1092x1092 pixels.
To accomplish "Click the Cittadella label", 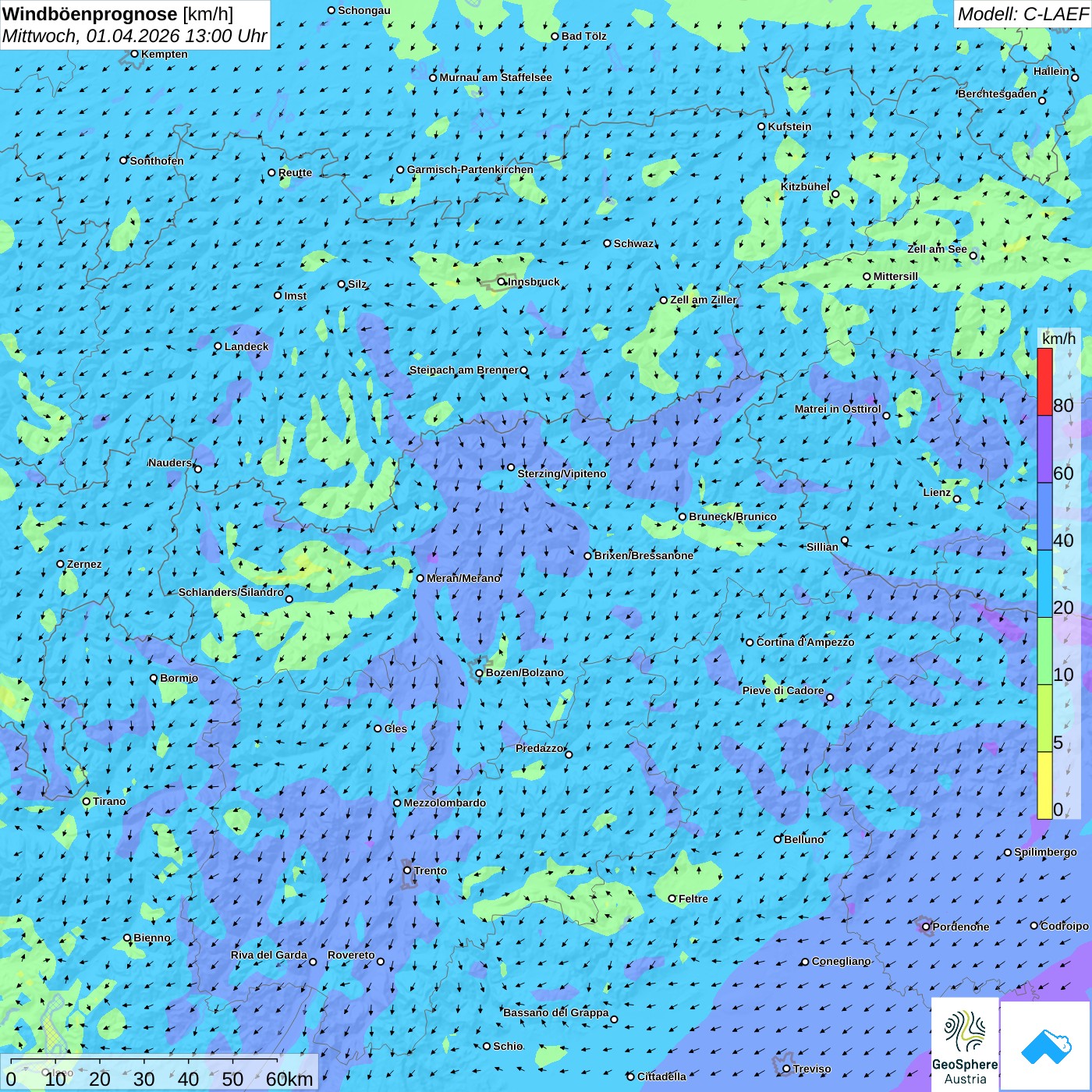I will point(661,1076).
